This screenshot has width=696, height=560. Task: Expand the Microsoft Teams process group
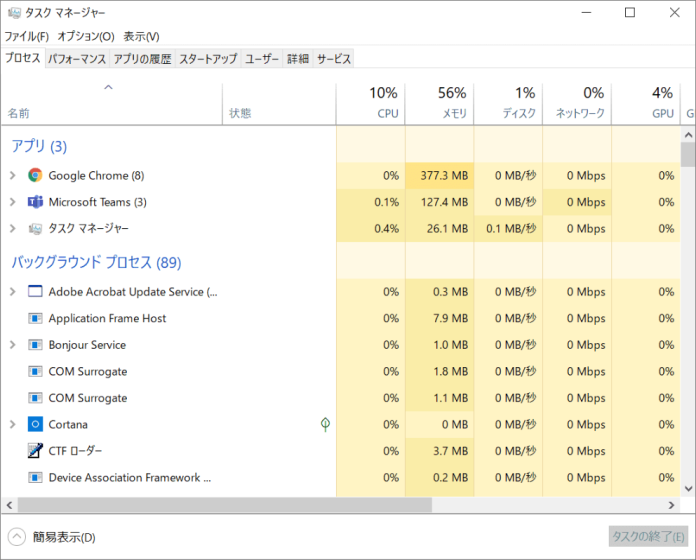pyautogui.click(x=12, y=202)
